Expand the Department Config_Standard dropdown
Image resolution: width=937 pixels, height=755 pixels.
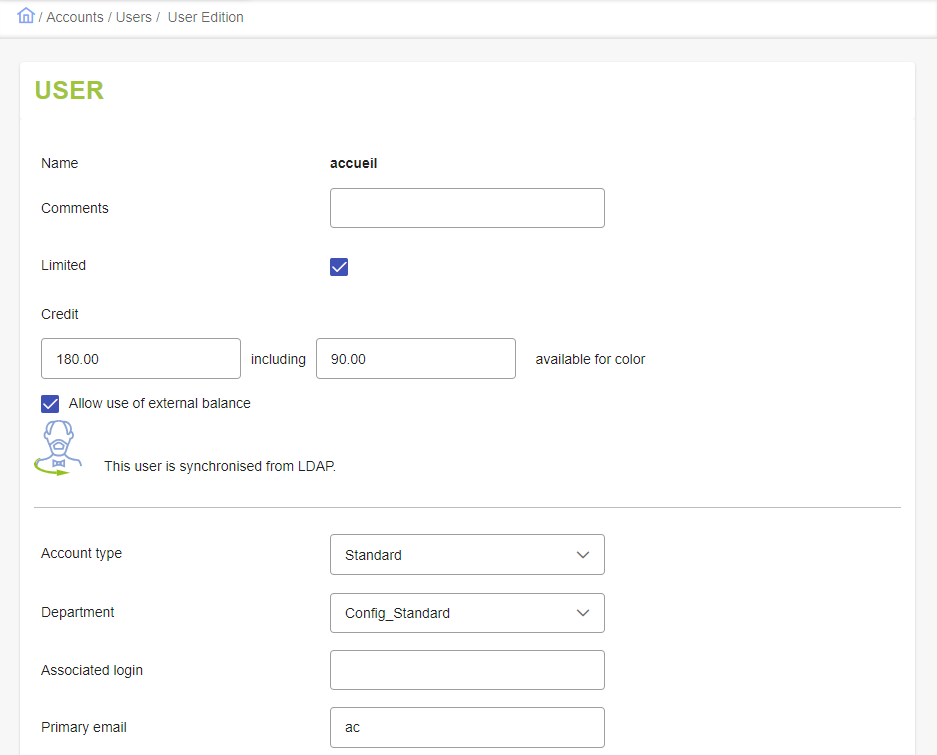467,613
